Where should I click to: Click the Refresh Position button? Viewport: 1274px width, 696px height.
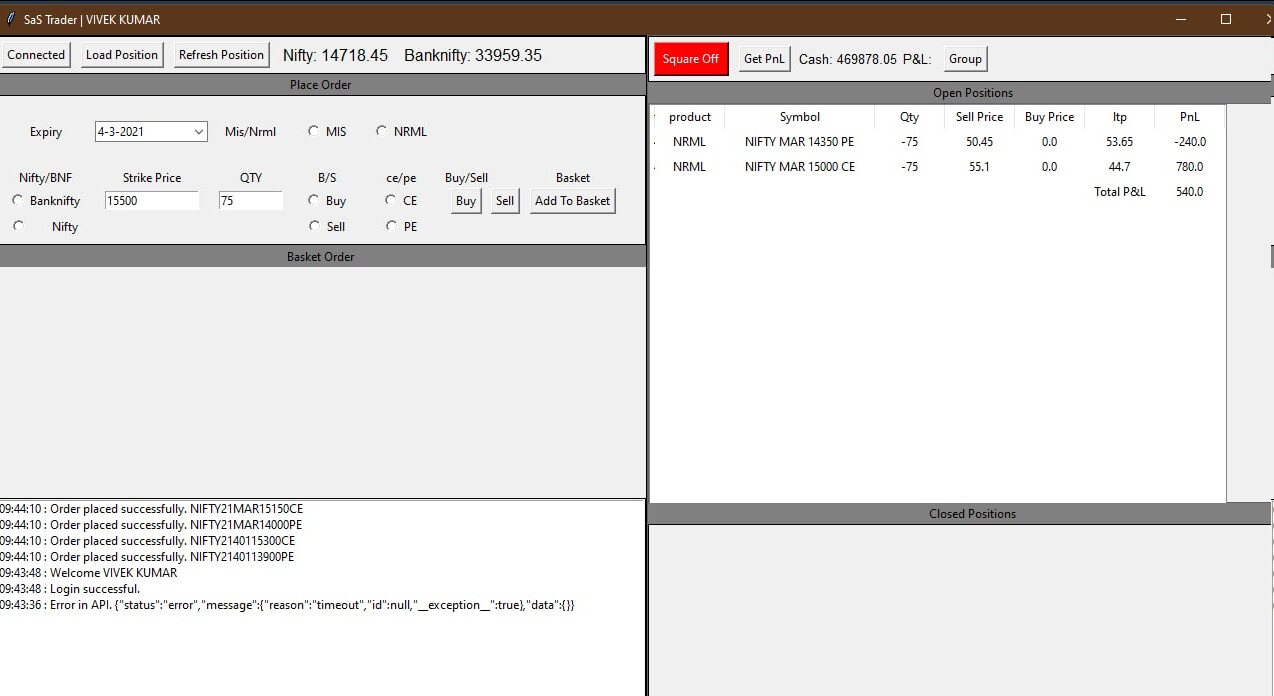221,55
